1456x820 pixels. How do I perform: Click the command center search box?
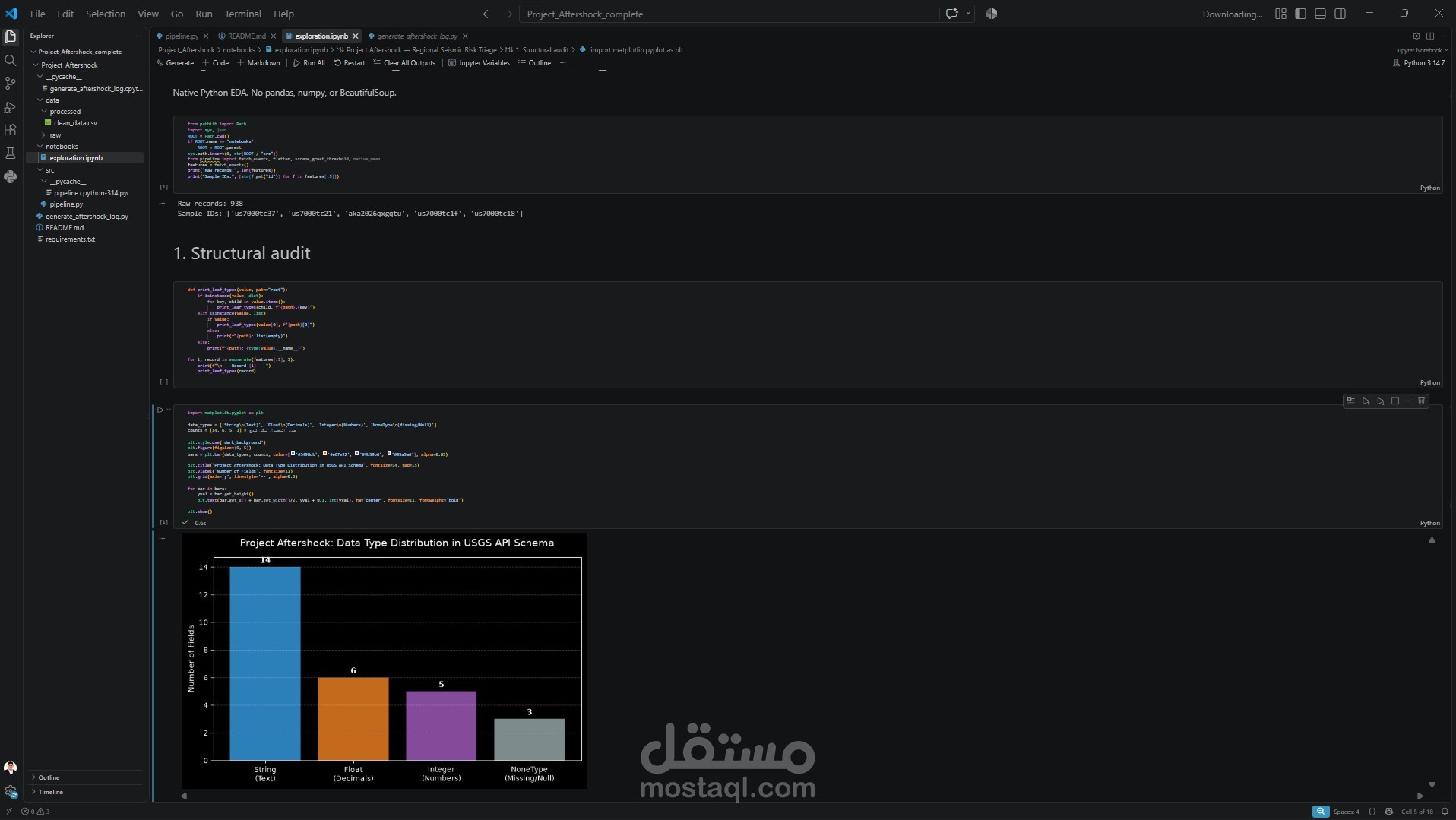[x=729, y=14]
